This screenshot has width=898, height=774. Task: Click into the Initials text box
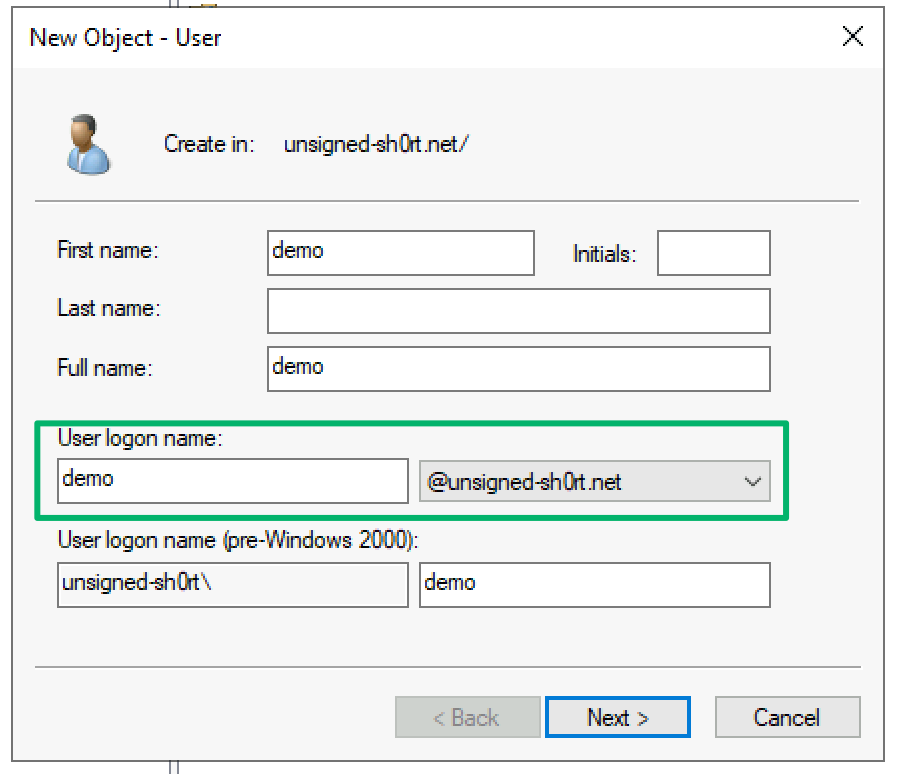tap(713, 253)
